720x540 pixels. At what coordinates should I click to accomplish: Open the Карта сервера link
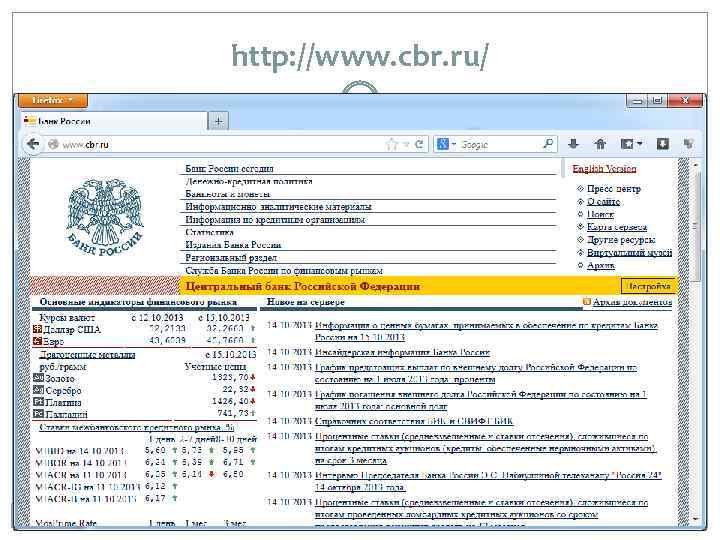click(617, 227)
